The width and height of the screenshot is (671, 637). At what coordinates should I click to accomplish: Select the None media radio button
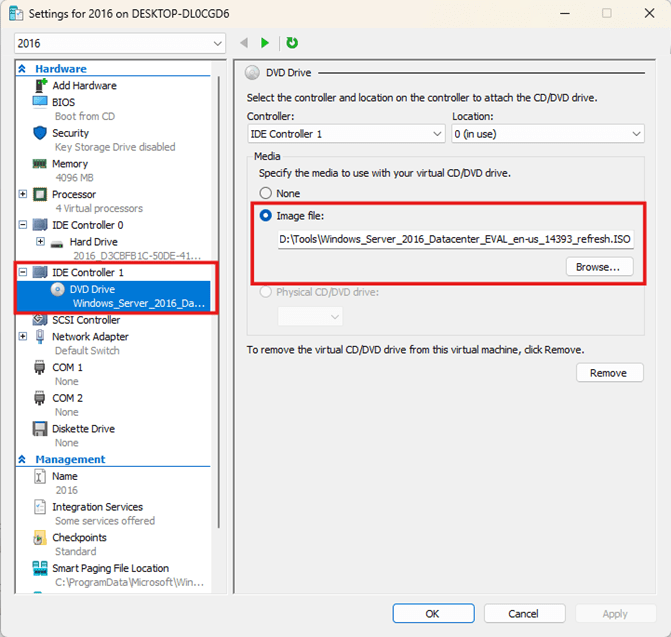coord(265,193)
